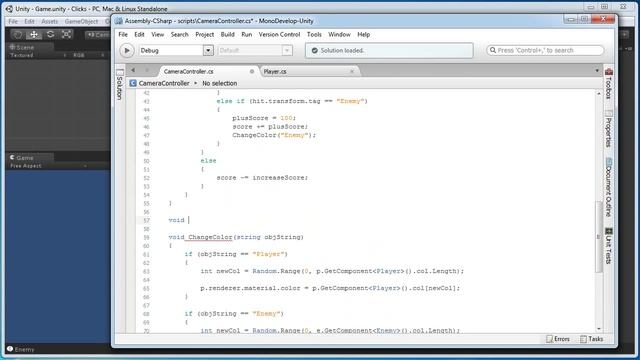
Task: Open the Free Aspect dropdown in Unity
Action: [48, 166]
